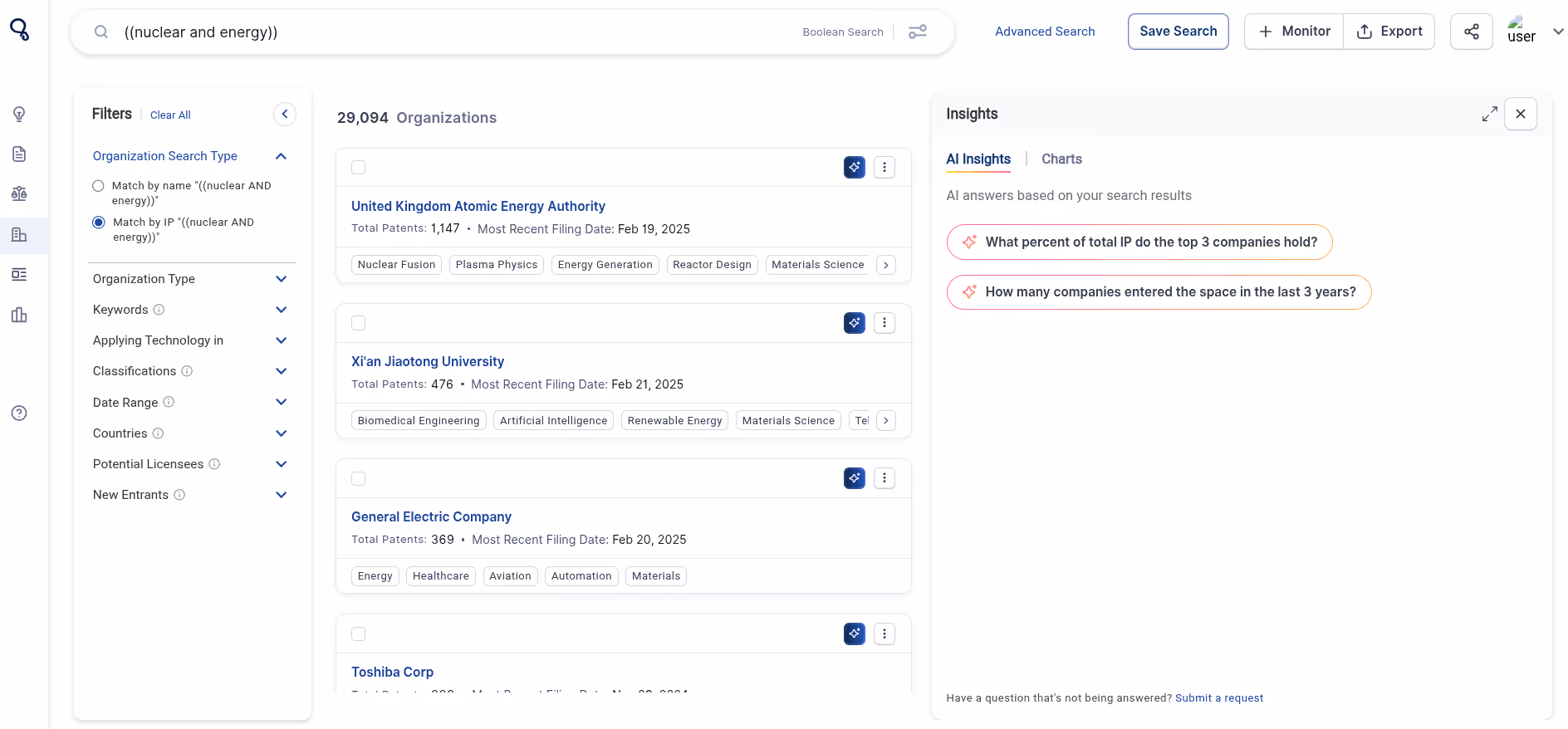Viewport: 1568px width, 729px height.
Task: Expand Date Range filter
Action: coord(281,402)
